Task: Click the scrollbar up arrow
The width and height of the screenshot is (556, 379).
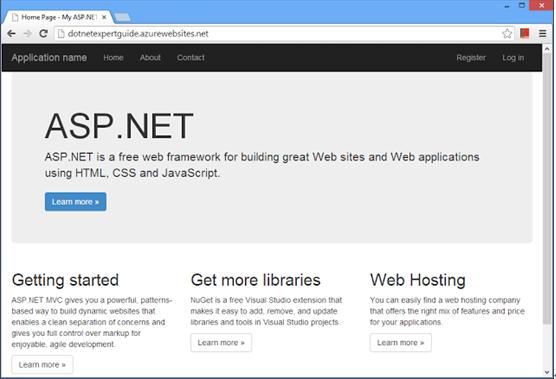Action: click(547, 49)
